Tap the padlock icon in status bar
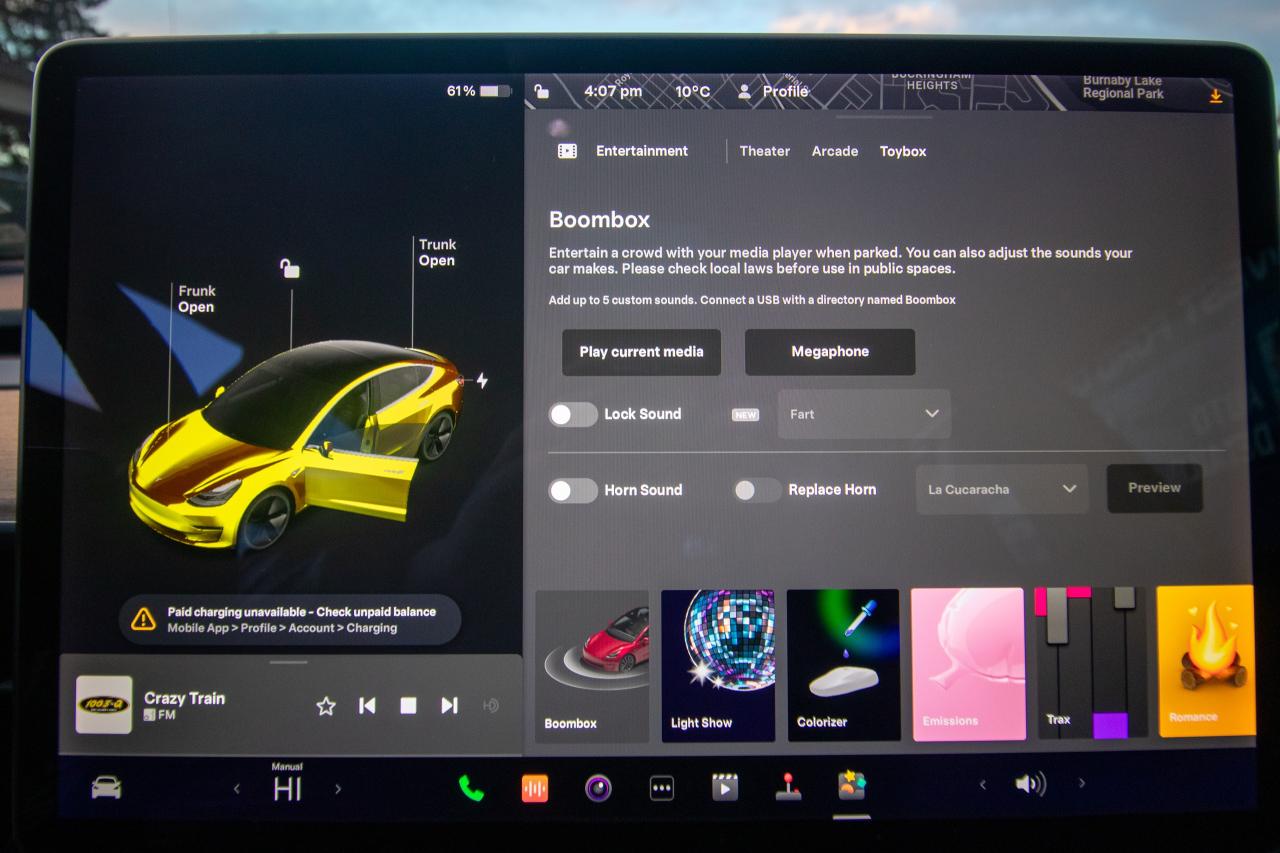Screen dimensions: 1280x853 541,92
